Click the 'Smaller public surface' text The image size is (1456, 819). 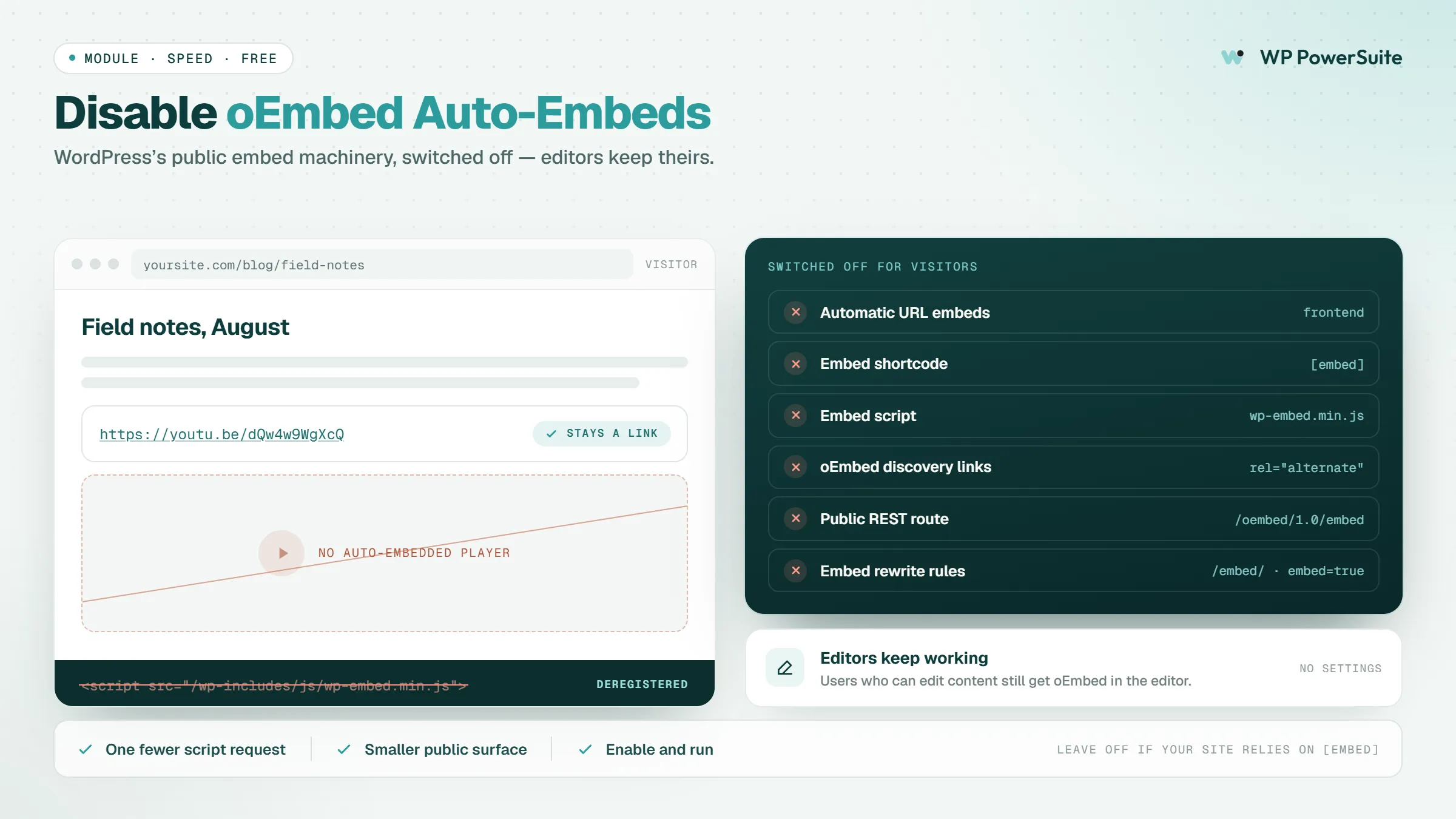446,750
